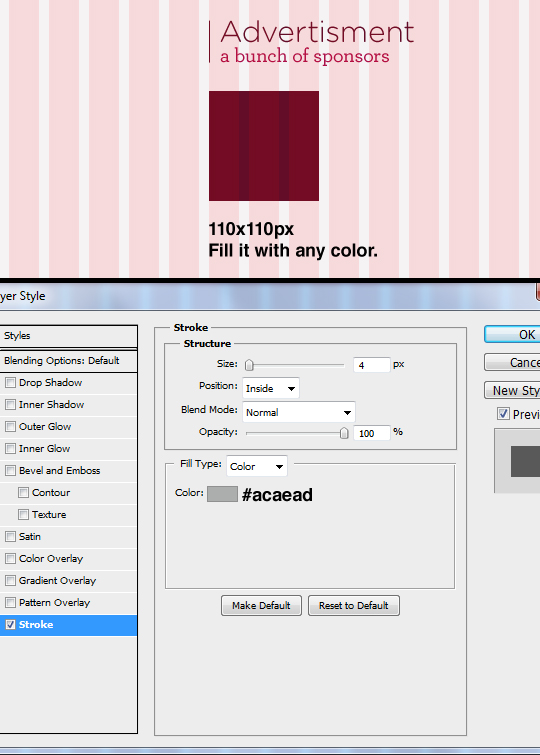Enable the Drop Shadow checkbox
540x755 pixels.
click(10, 383)
